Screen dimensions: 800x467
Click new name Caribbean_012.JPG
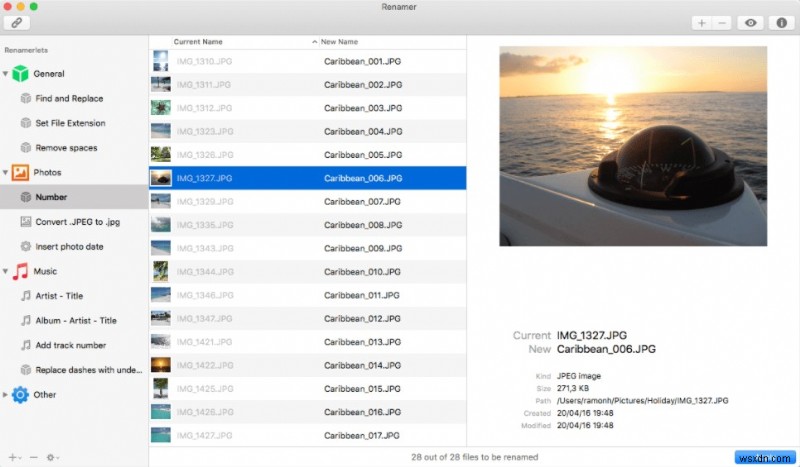tap(362, 318)
